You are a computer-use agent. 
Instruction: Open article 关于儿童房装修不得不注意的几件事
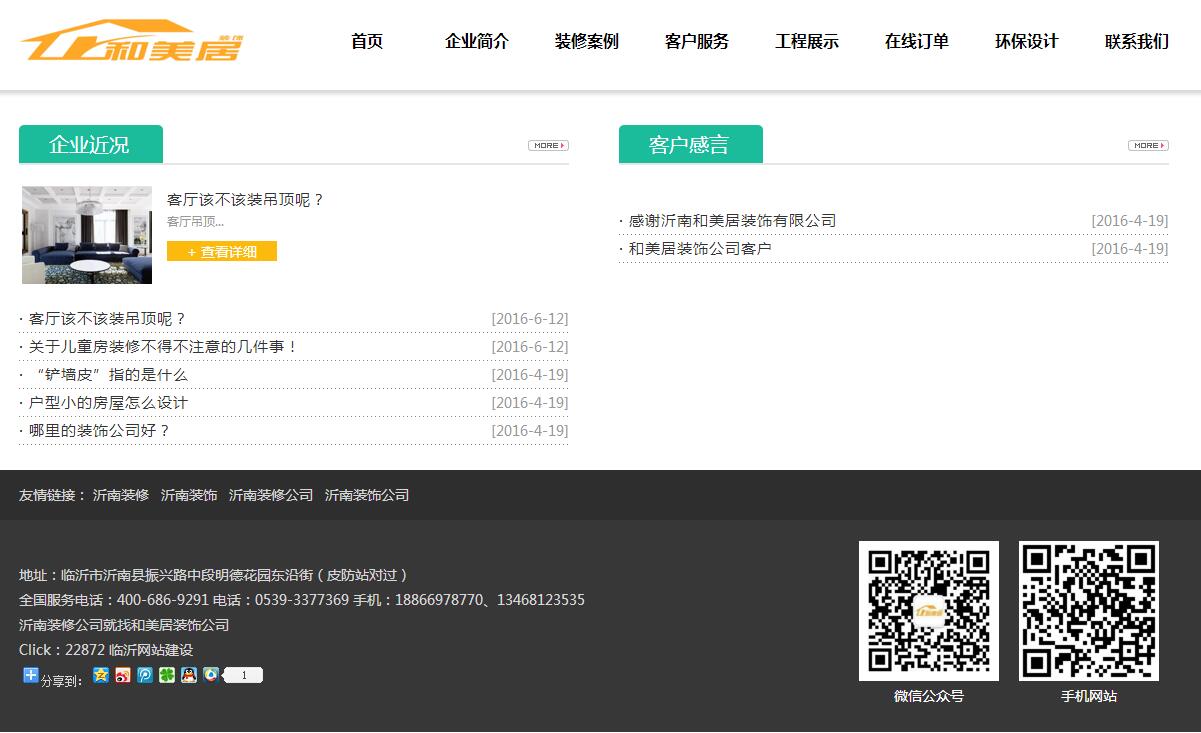pyautogui.click(x=163, y=347)
